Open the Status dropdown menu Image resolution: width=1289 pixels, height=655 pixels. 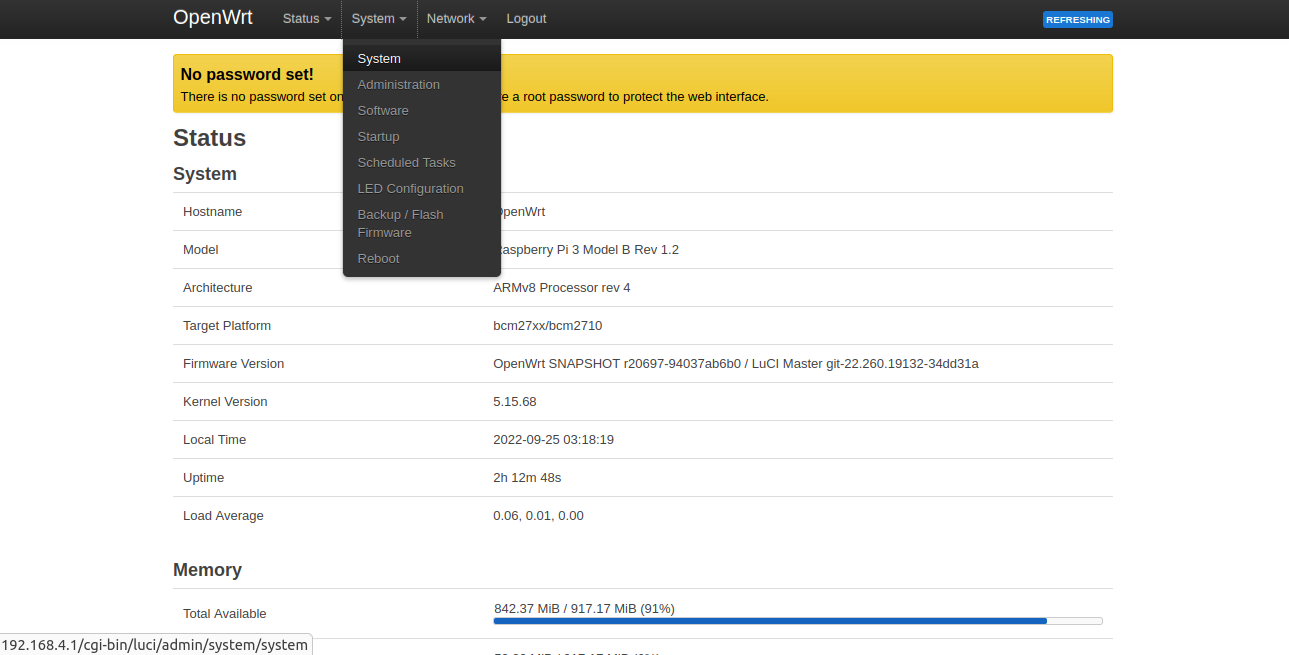[307, 19]
